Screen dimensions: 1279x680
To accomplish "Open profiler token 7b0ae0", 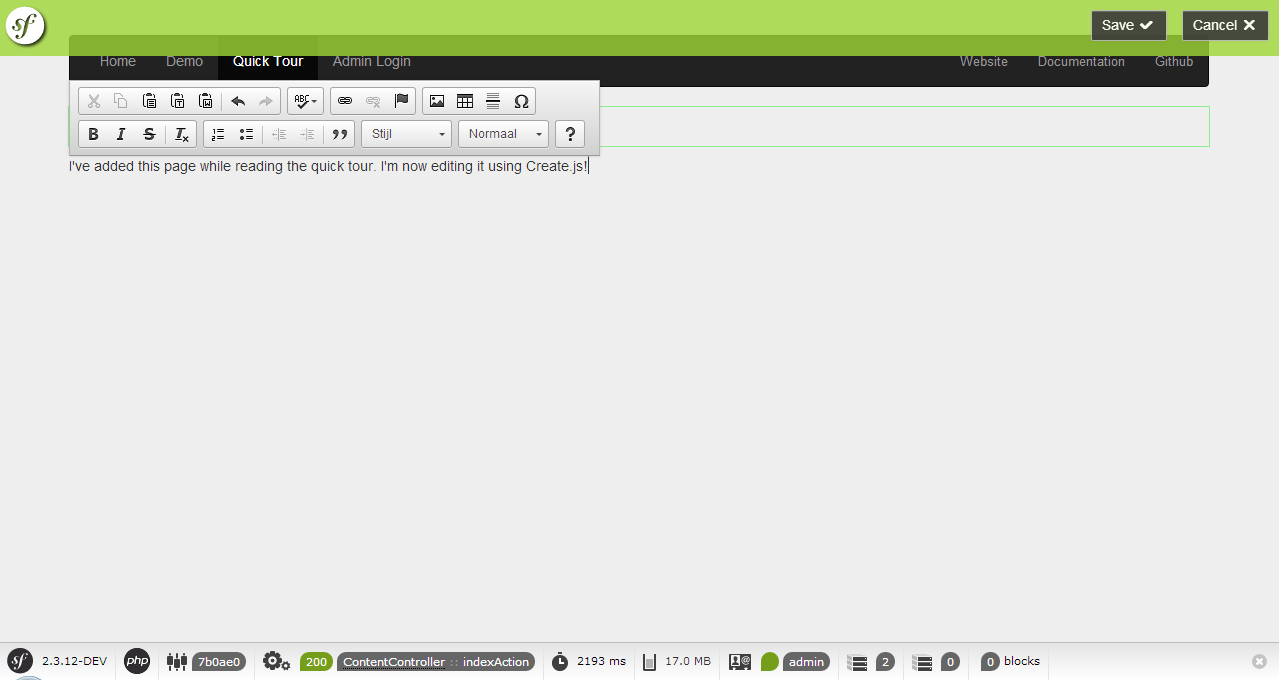I will [x=206, y=661].
